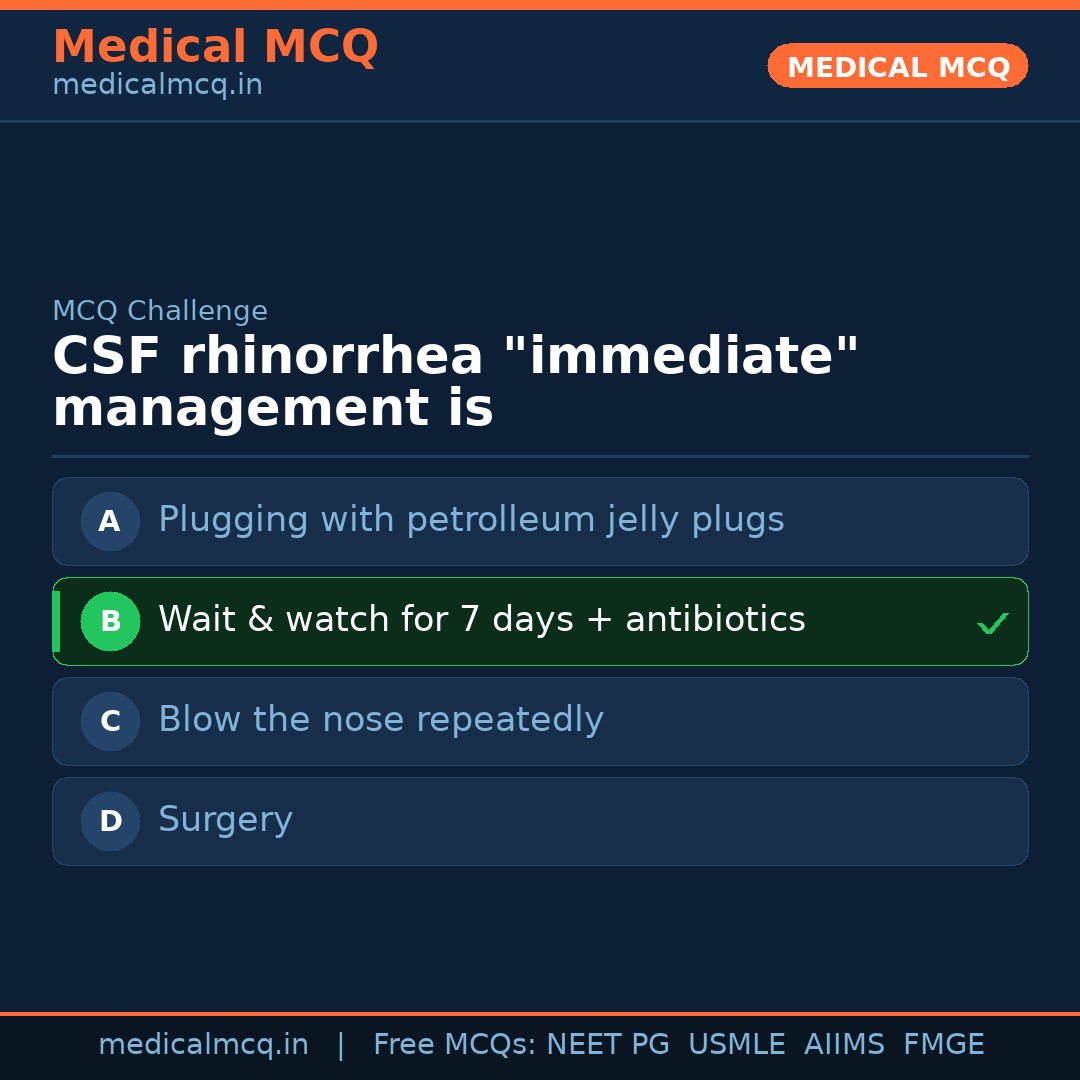Click the MCQ Challenge label
Viewport: 1080px width, 1080px height.
tap(160, 311)
